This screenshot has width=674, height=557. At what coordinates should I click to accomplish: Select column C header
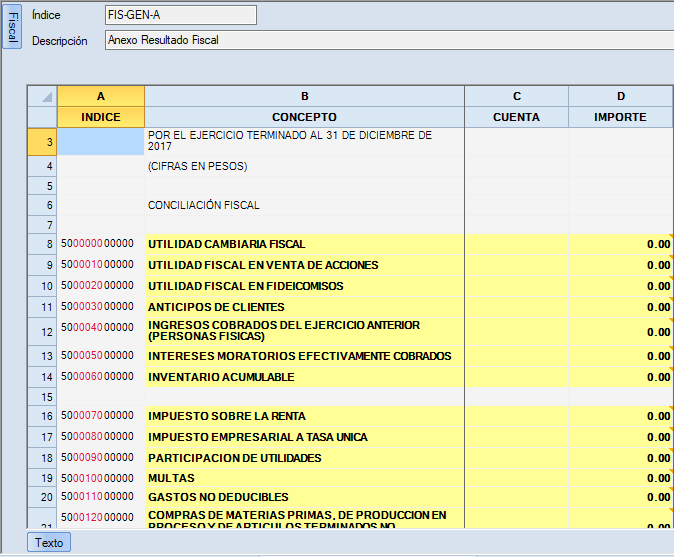click(516, 96)
